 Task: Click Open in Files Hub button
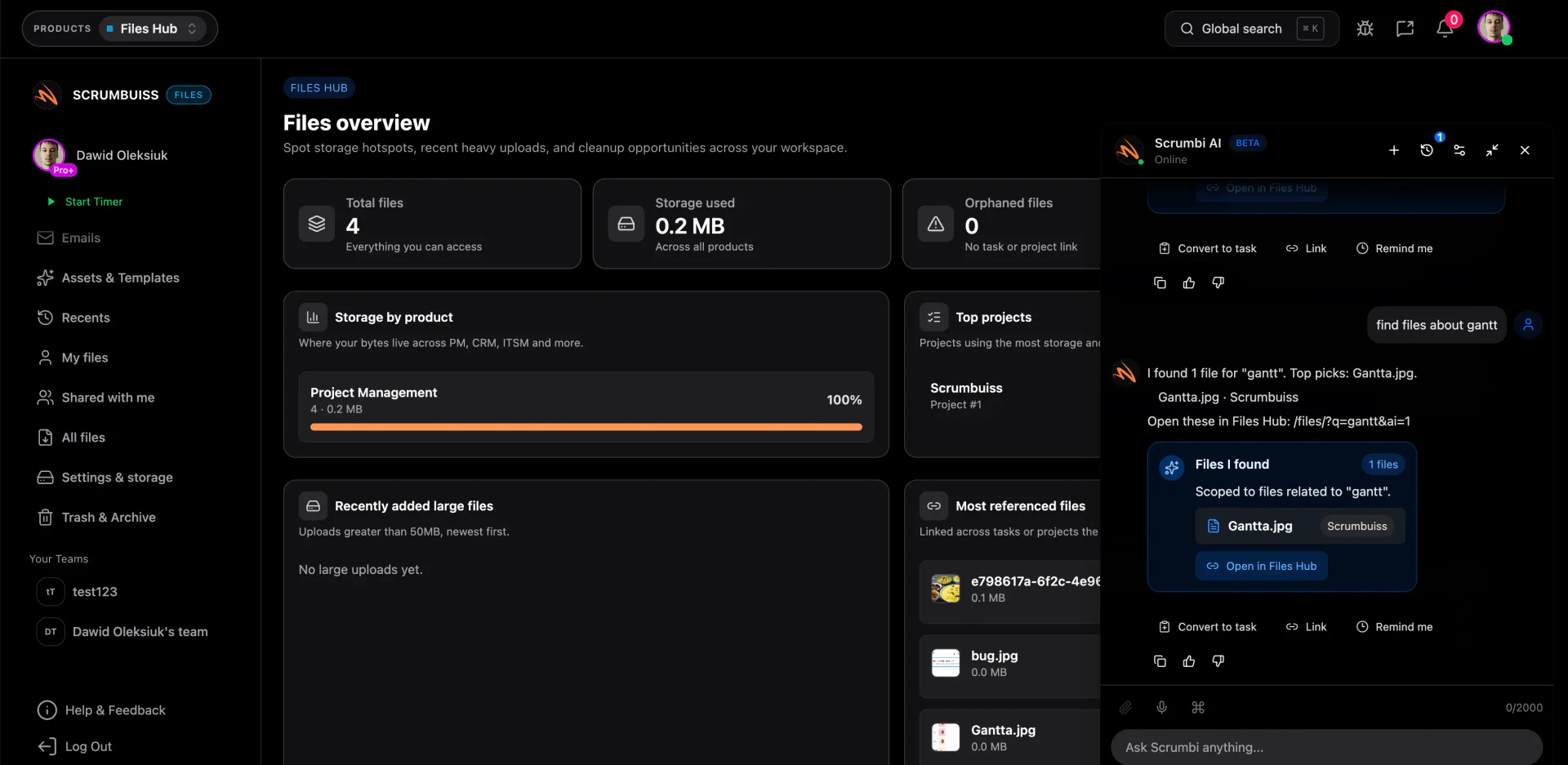(x=1260, y=565)
